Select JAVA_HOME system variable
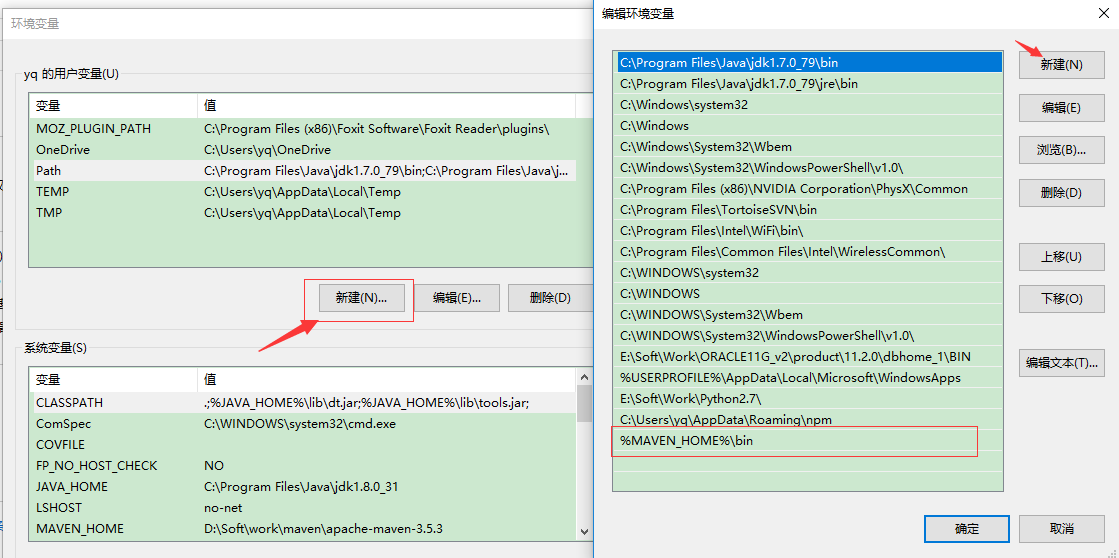1119x558 pixels. pos(303,487)
